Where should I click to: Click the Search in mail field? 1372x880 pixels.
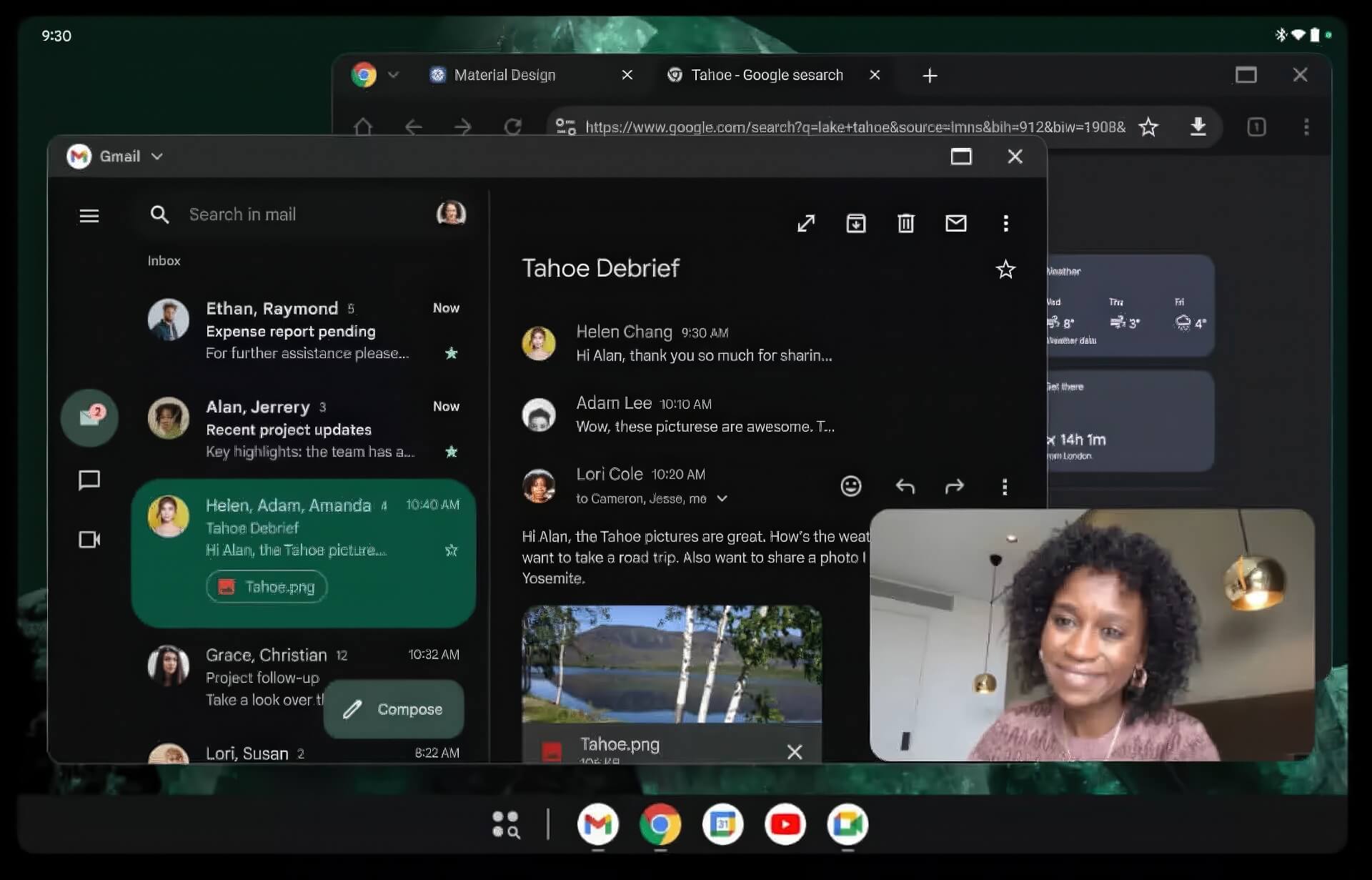[x=286, y=214]
